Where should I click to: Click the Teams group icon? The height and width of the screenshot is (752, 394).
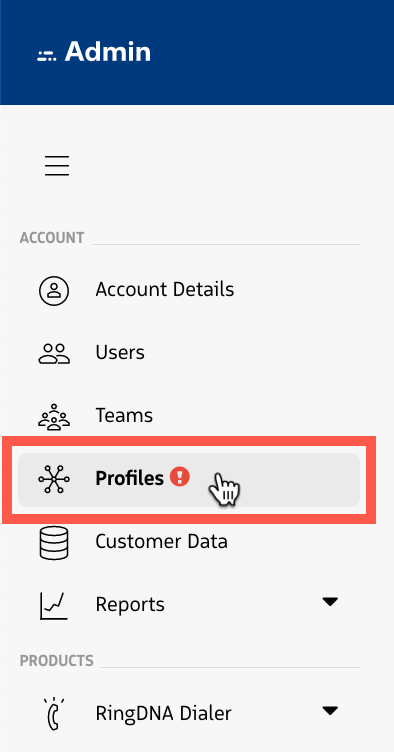click(54, 416)
